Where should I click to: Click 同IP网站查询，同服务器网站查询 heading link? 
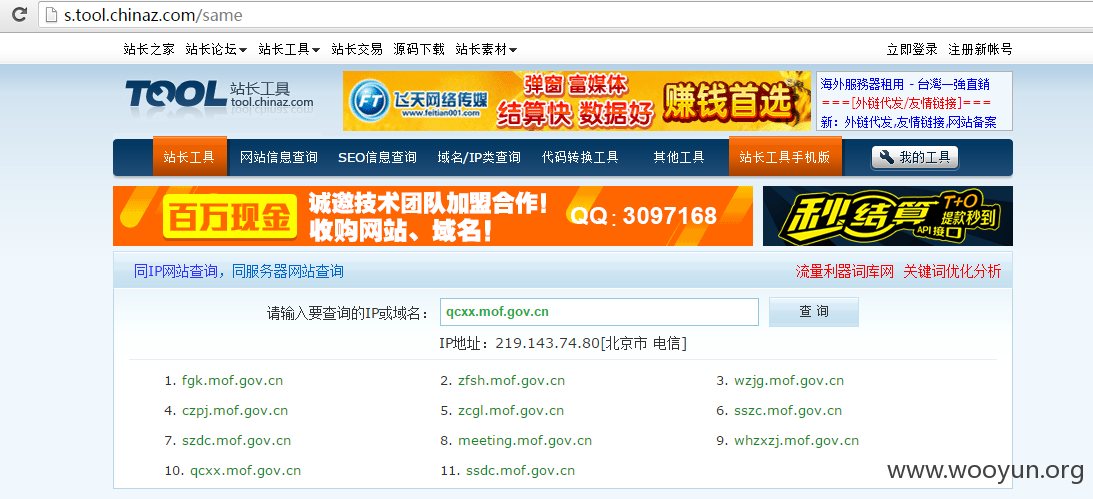click(238, 271)
